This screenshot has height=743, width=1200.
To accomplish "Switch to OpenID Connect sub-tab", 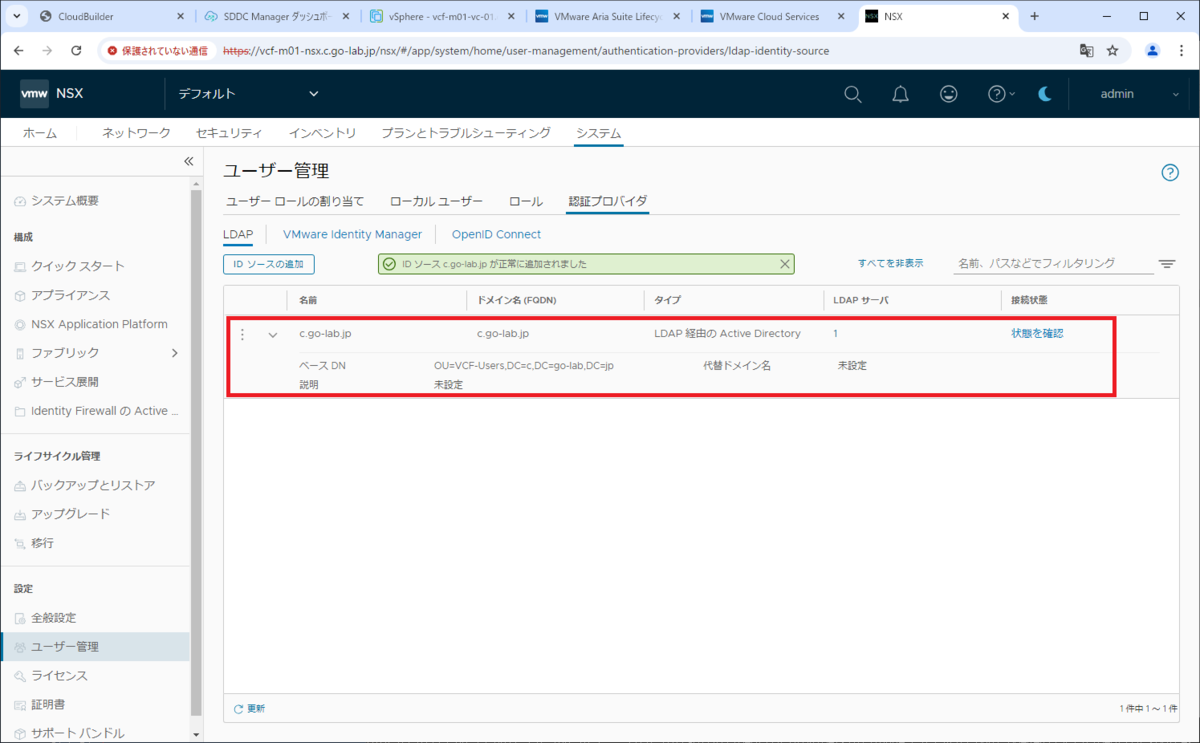I will 496,234.
